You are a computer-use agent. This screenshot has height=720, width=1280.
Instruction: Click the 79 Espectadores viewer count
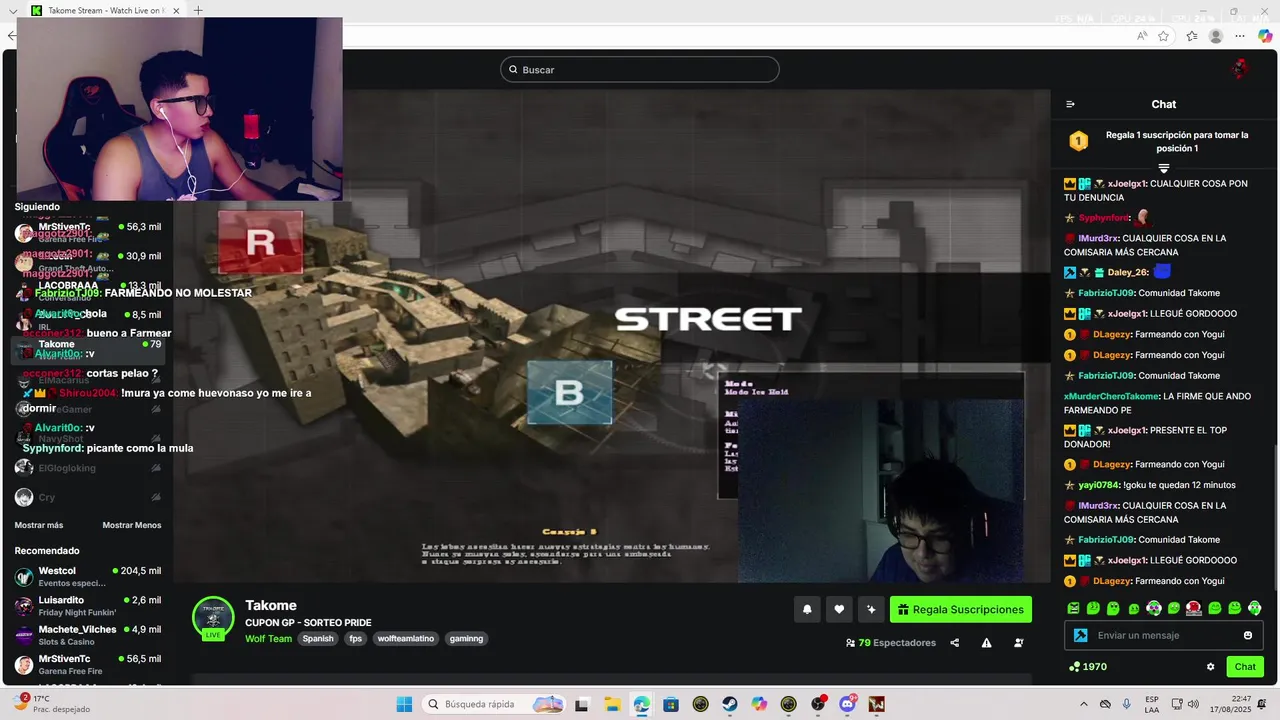(x=891, y=643)
